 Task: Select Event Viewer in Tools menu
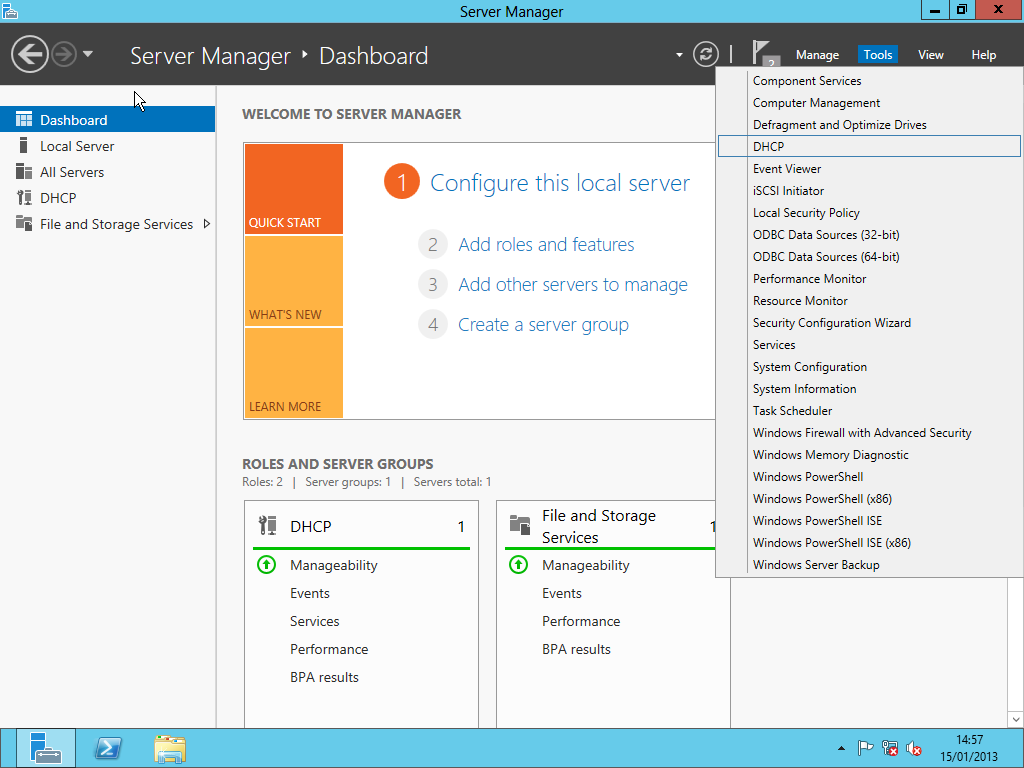click(787, 169)
